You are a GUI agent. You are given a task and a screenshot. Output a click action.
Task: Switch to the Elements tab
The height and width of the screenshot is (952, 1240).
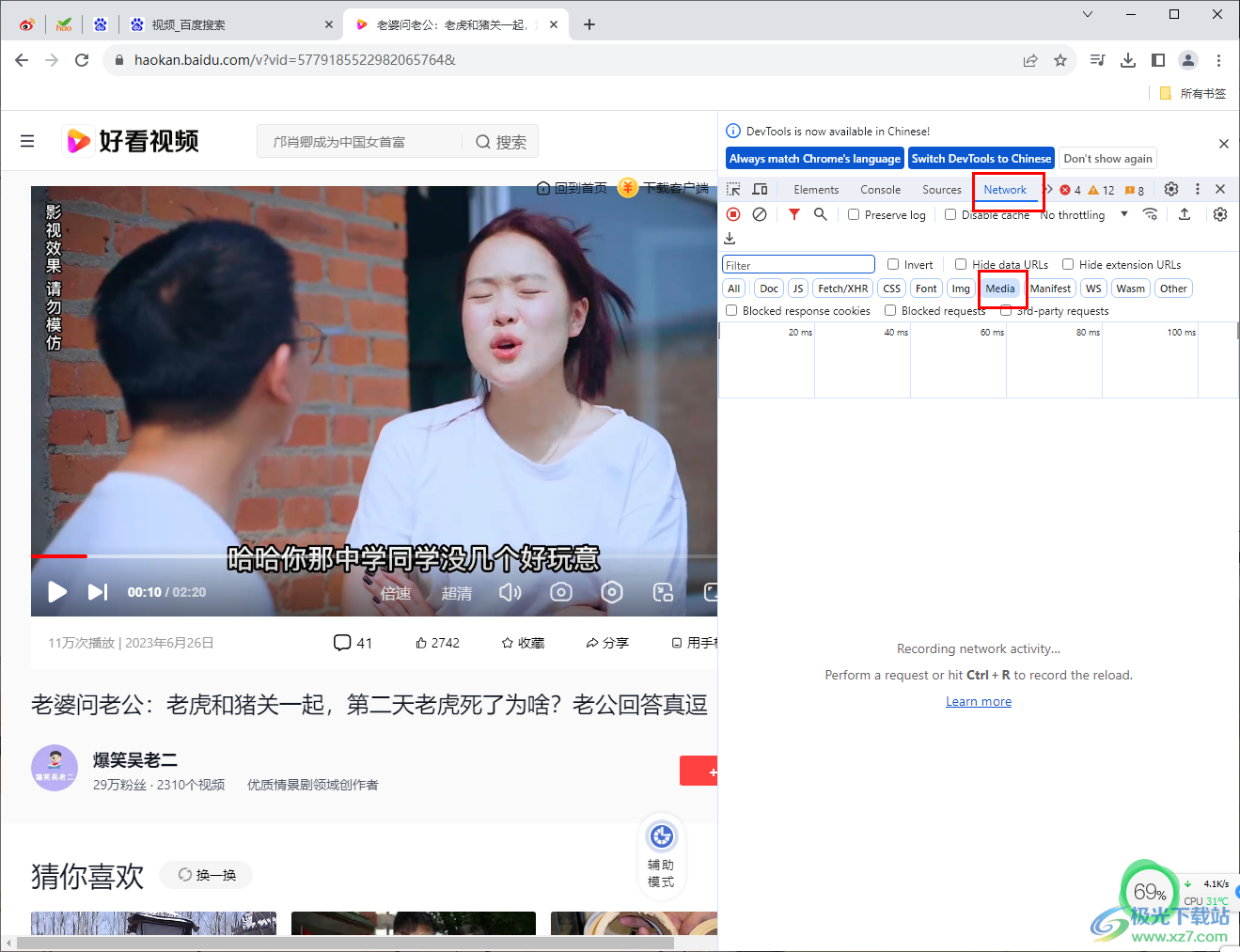[816, 189]
